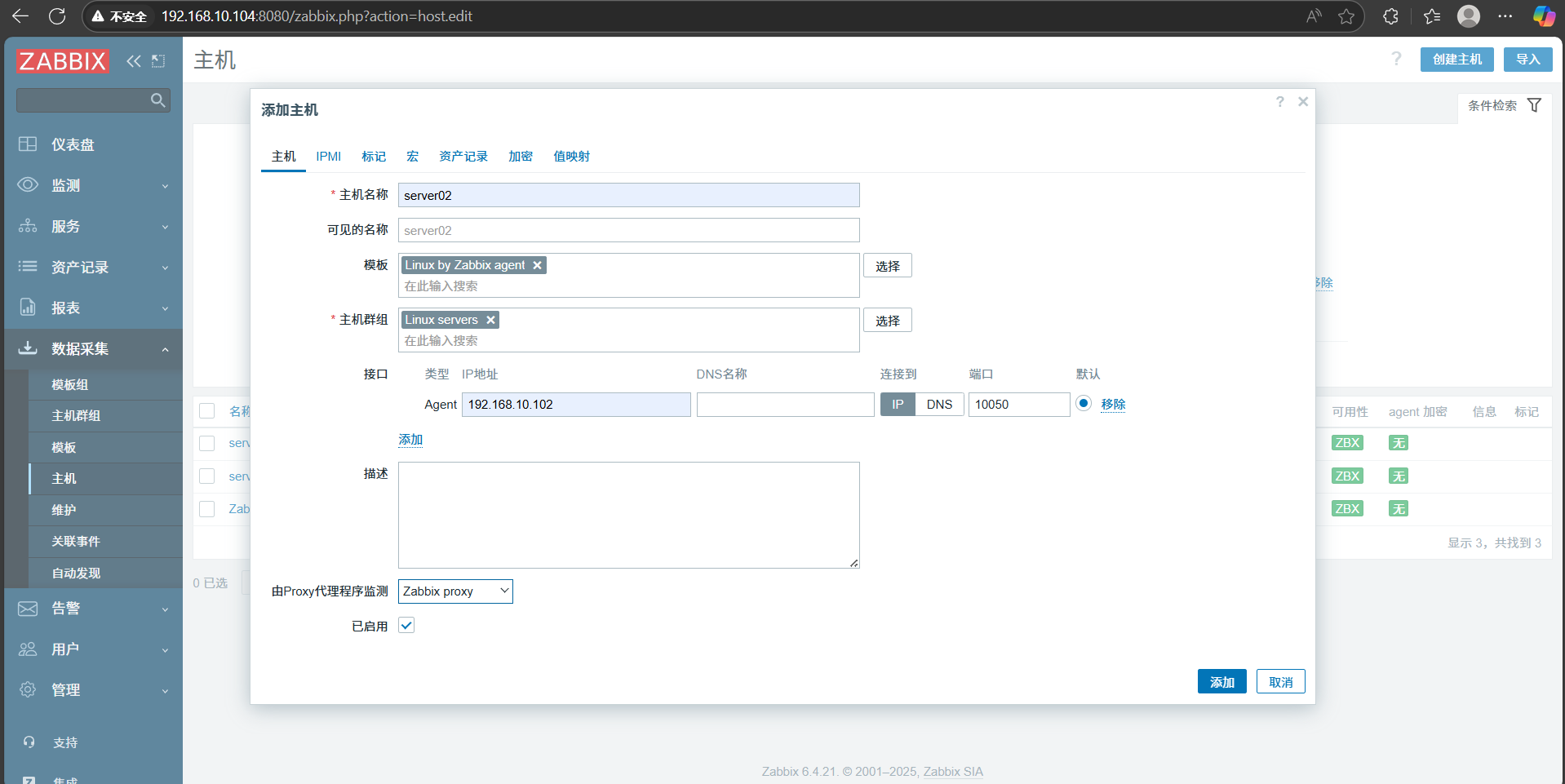Click the sidebar hide/kiosk icon

[158, 60]
